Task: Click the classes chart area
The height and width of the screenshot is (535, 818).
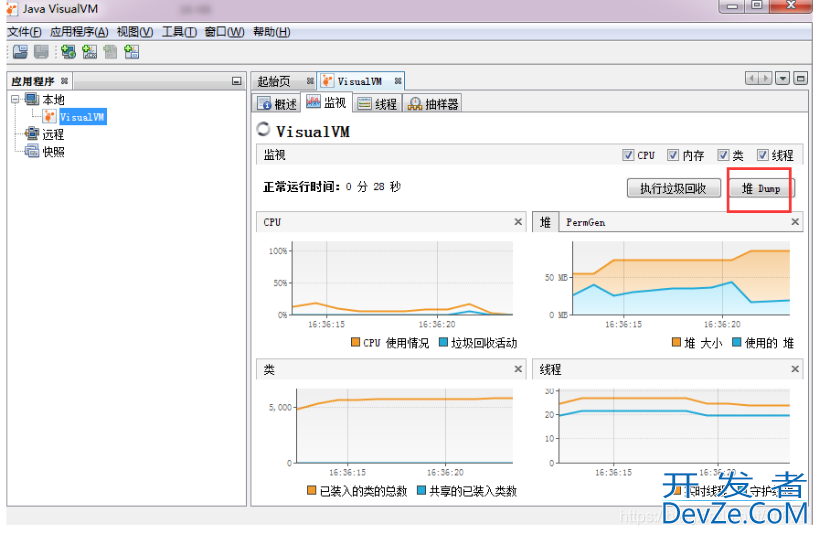Action: (x=404, y=425)
